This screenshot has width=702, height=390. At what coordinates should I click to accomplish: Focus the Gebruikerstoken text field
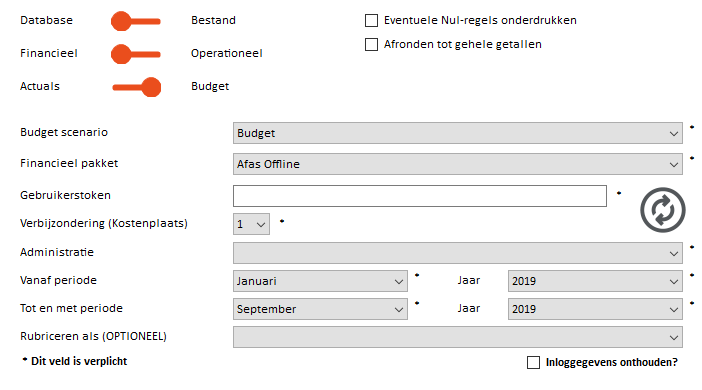420,196
